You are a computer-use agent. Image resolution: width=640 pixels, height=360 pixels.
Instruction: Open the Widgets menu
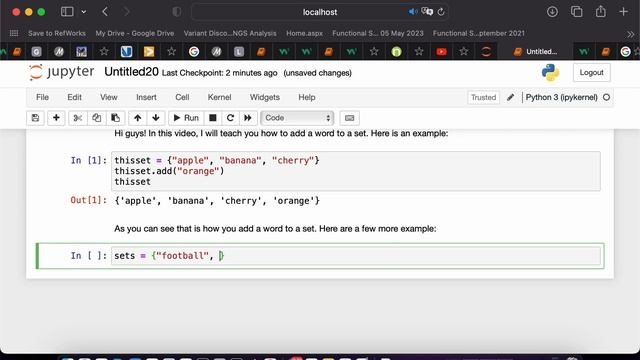pos(264,98)
